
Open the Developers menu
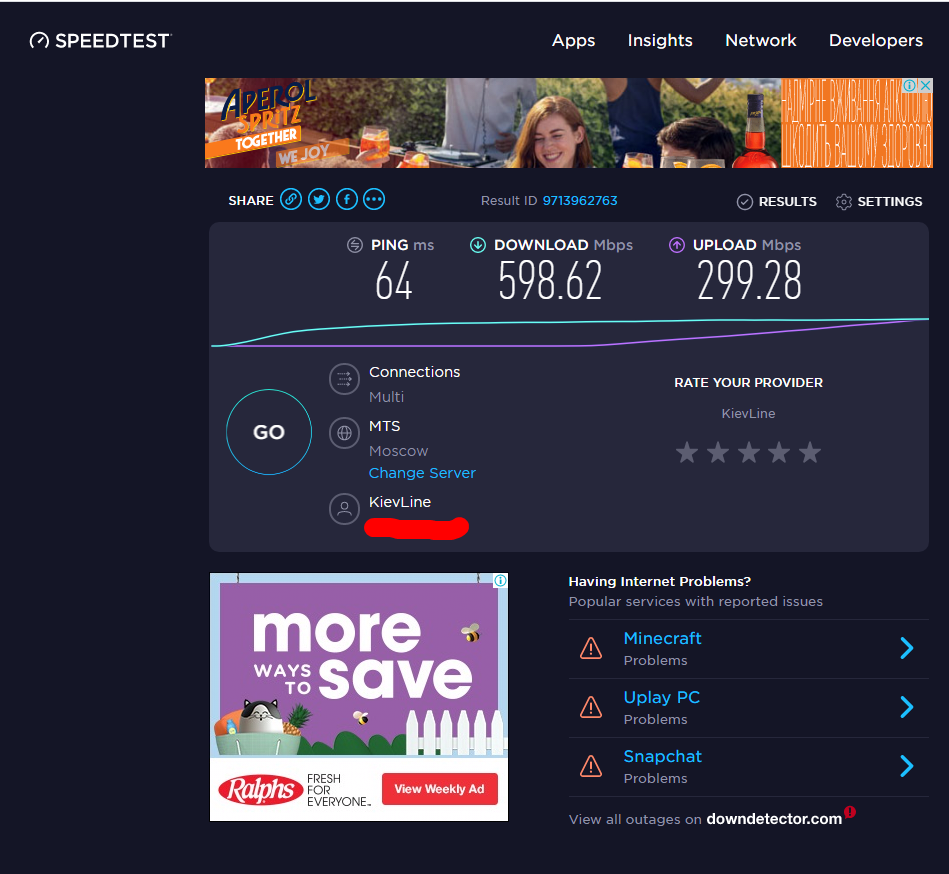(876, 41)
